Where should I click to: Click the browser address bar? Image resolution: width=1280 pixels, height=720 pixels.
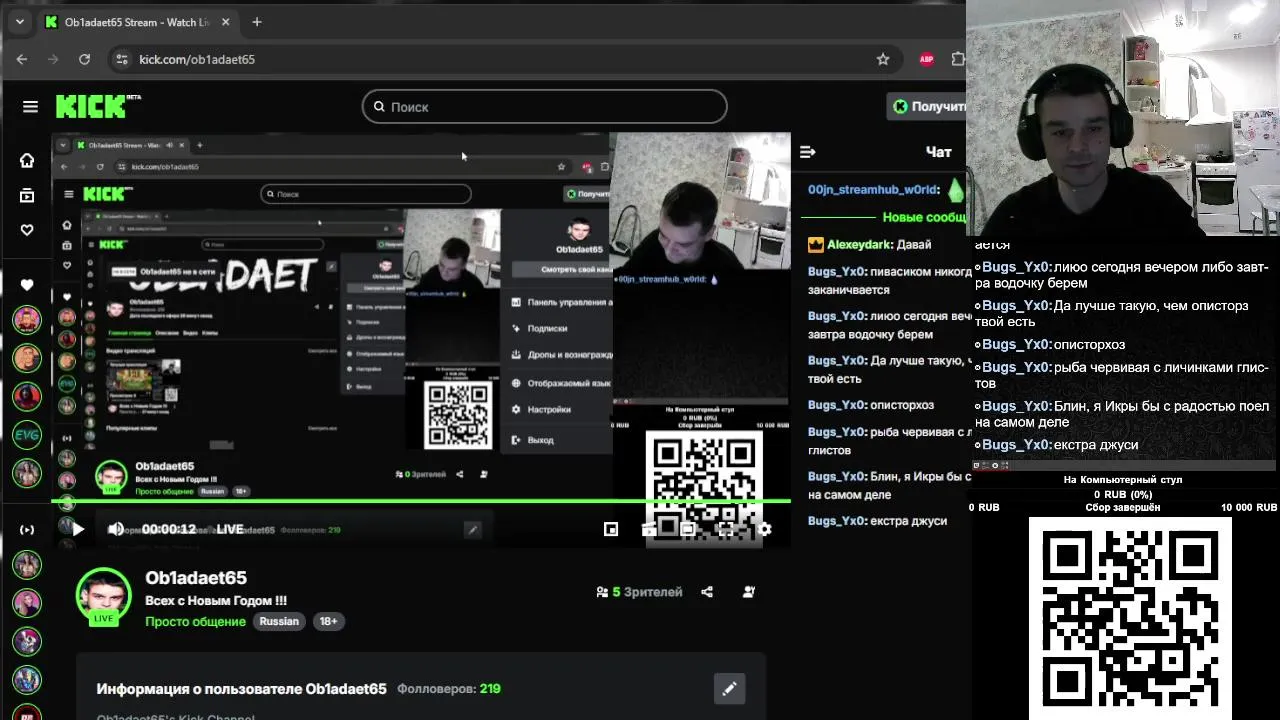pos(505,59)
